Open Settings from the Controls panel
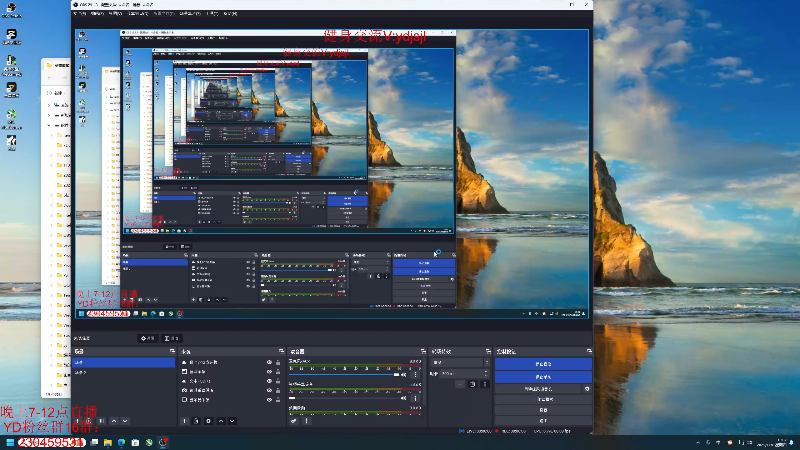This screenshot has height=450, width=800. click(543, 410)
